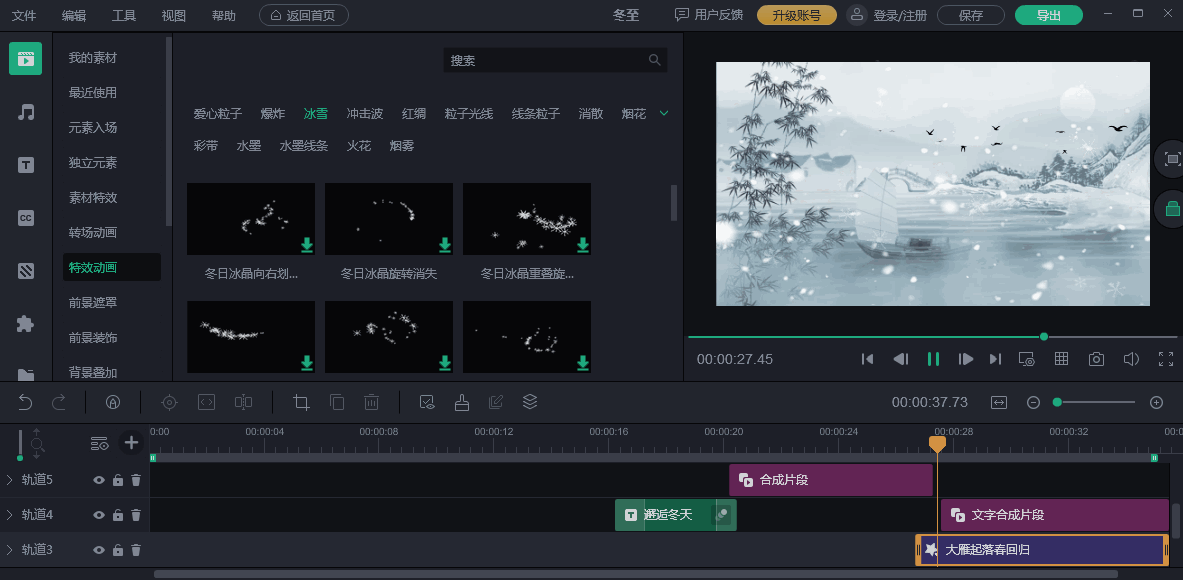Image resolution: width=1183 pixels, height=580 pixels.
Task: Toggle the lock on 轨道3
Action: [118, 551]
